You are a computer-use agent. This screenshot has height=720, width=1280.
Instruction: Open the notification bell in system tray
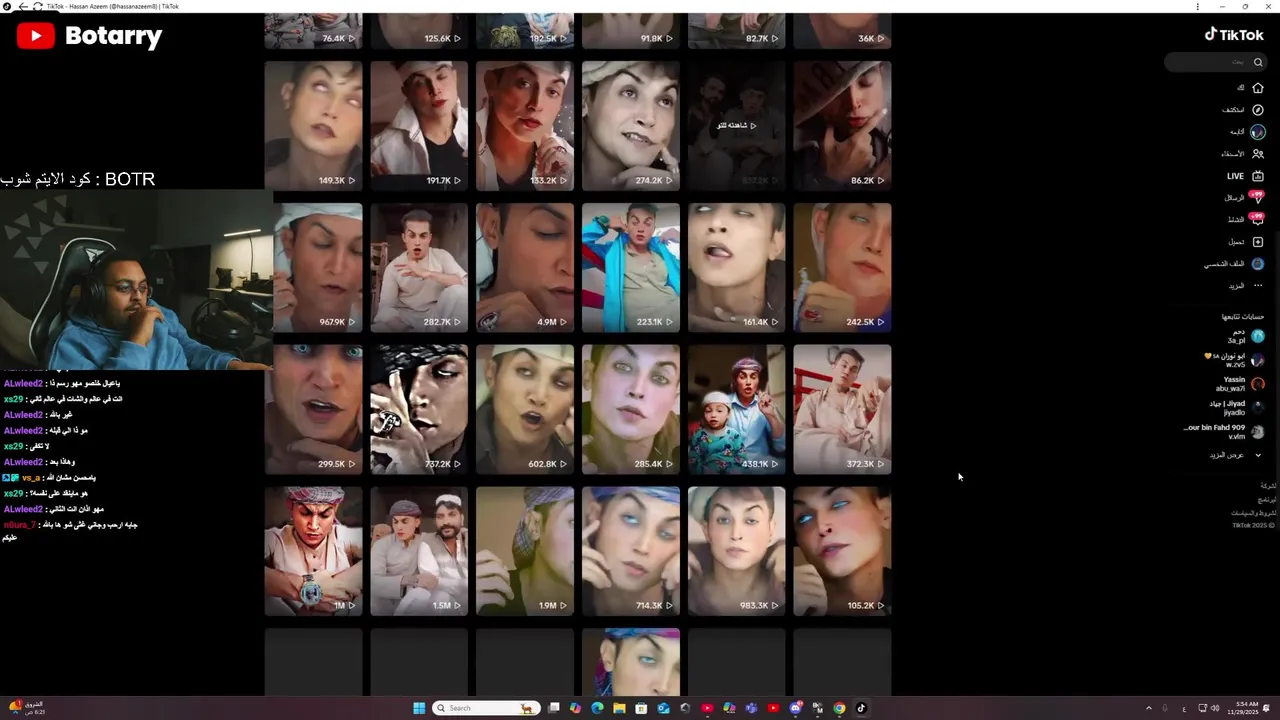click(1267, 708)
